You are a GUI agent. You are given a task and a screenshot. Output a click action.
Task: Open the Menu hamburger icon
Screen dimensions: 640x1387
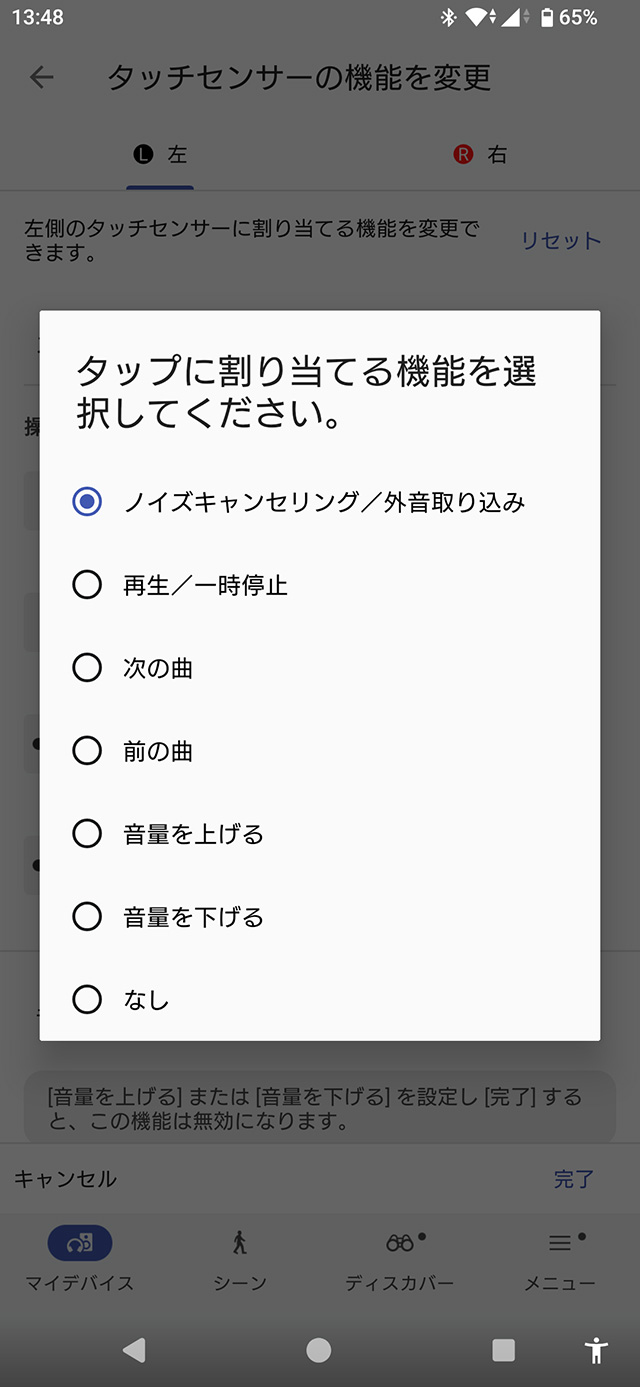tap(560, 1243)
